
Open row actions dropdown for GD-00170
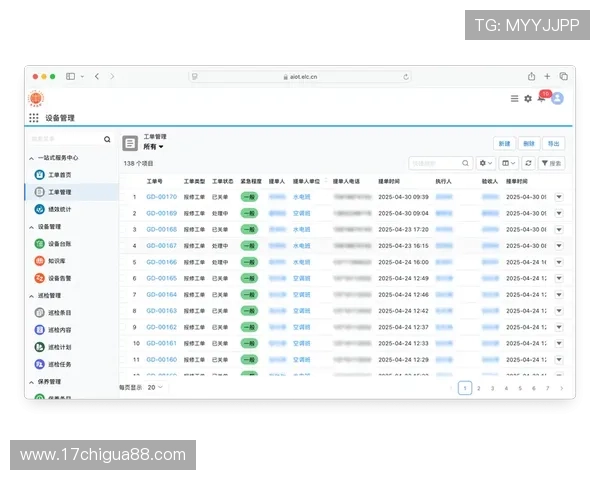pyautogui.click(x=559, y=197)
